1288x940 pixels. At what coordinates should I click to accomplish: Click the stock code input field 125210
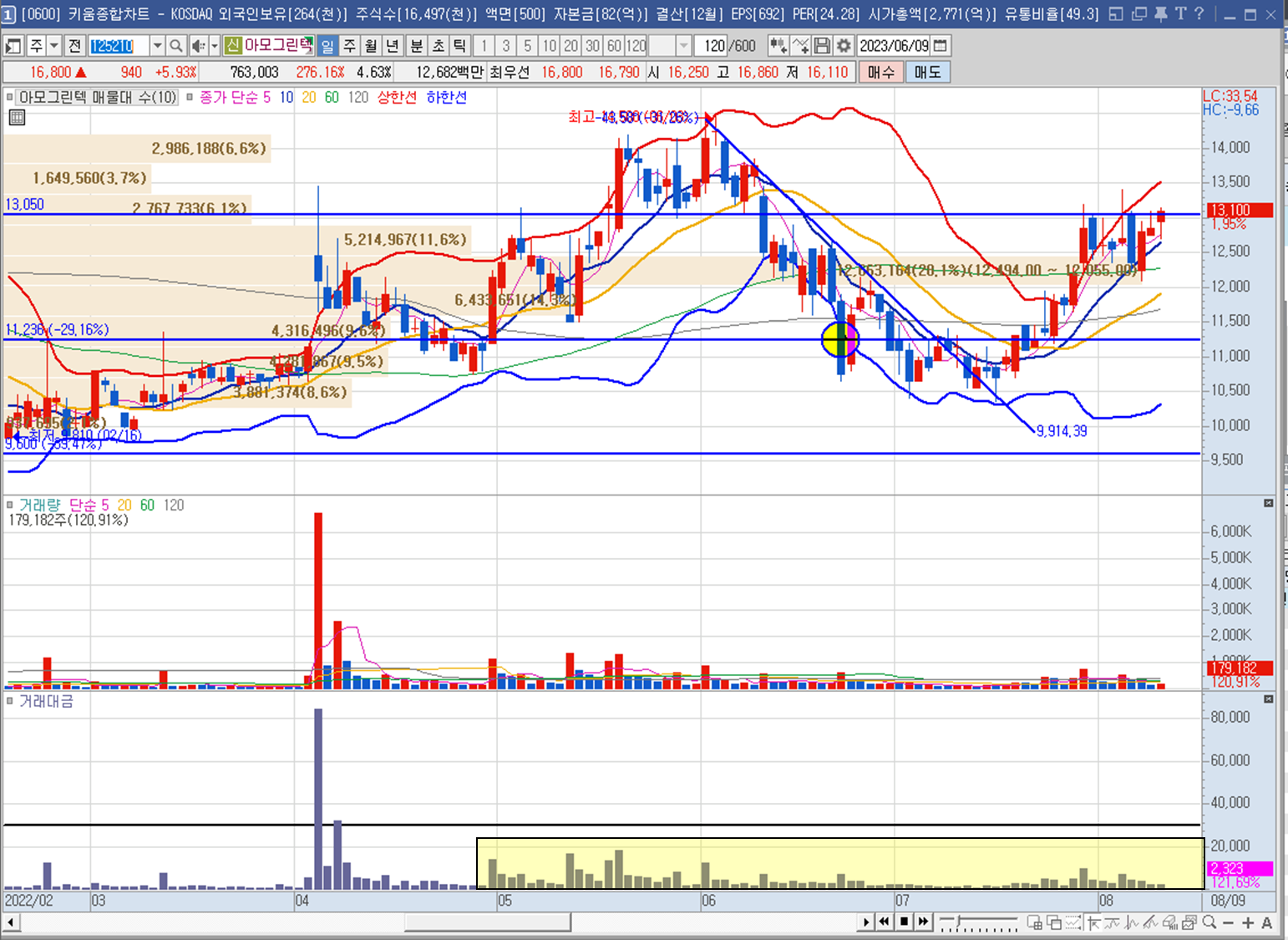pos(119,46)
